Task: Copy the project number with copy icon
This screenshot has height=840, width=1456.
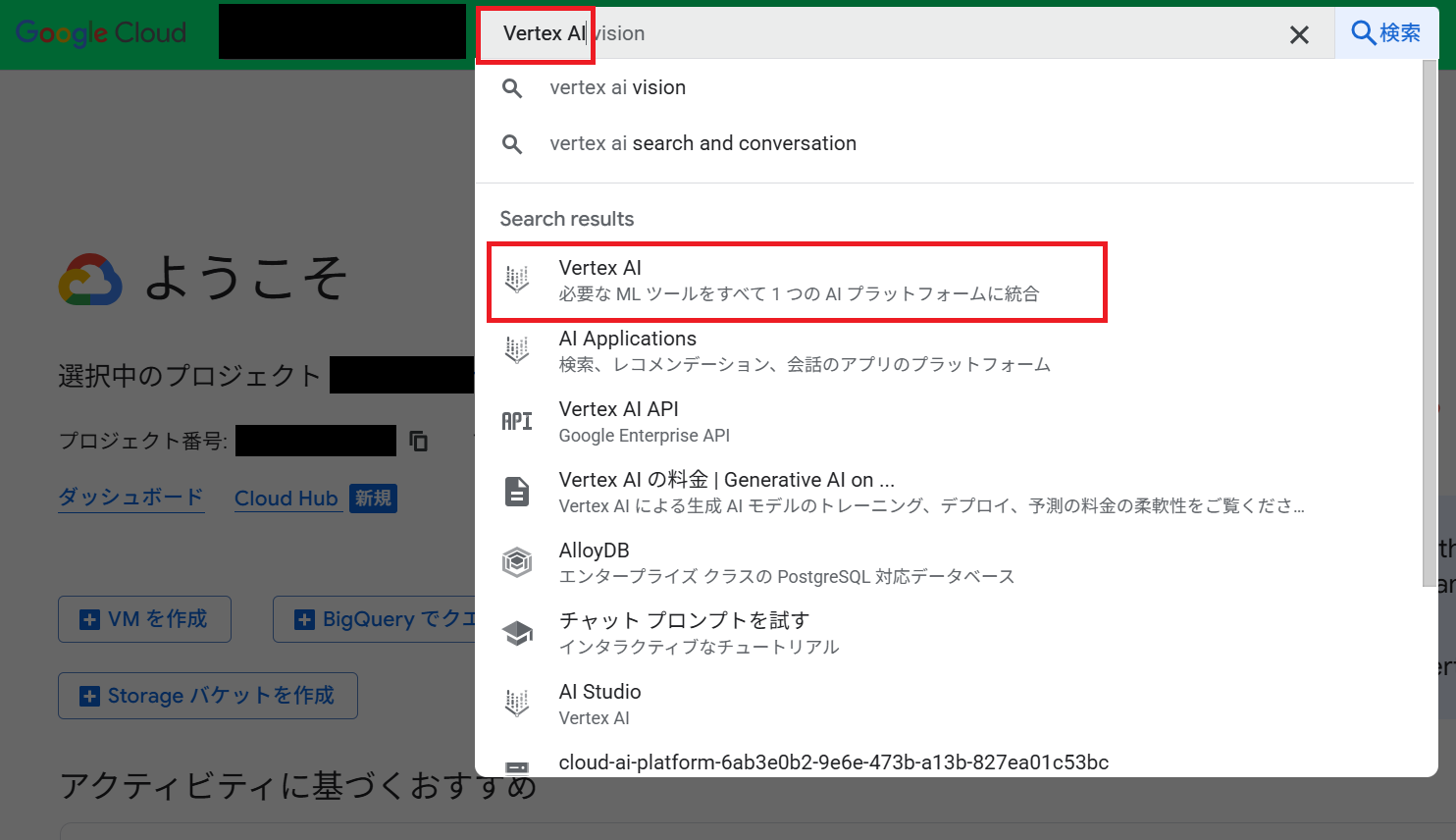Action: tap(419, 442)
